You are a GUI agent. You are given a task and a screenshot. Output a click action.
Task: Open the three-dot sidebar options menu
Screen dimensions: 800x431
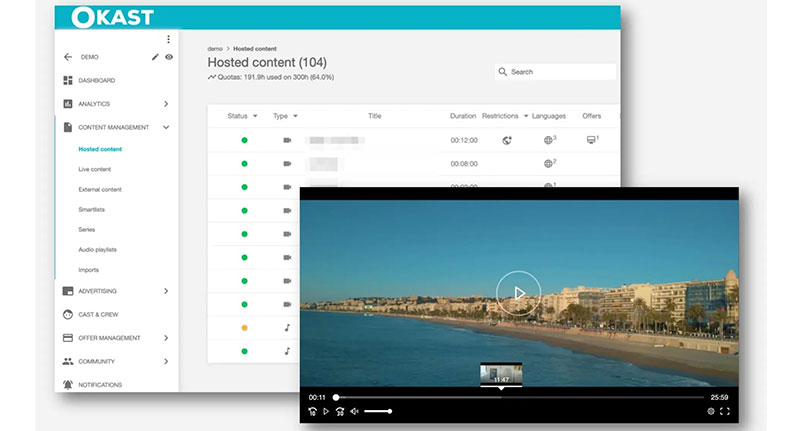click(168, 39)
